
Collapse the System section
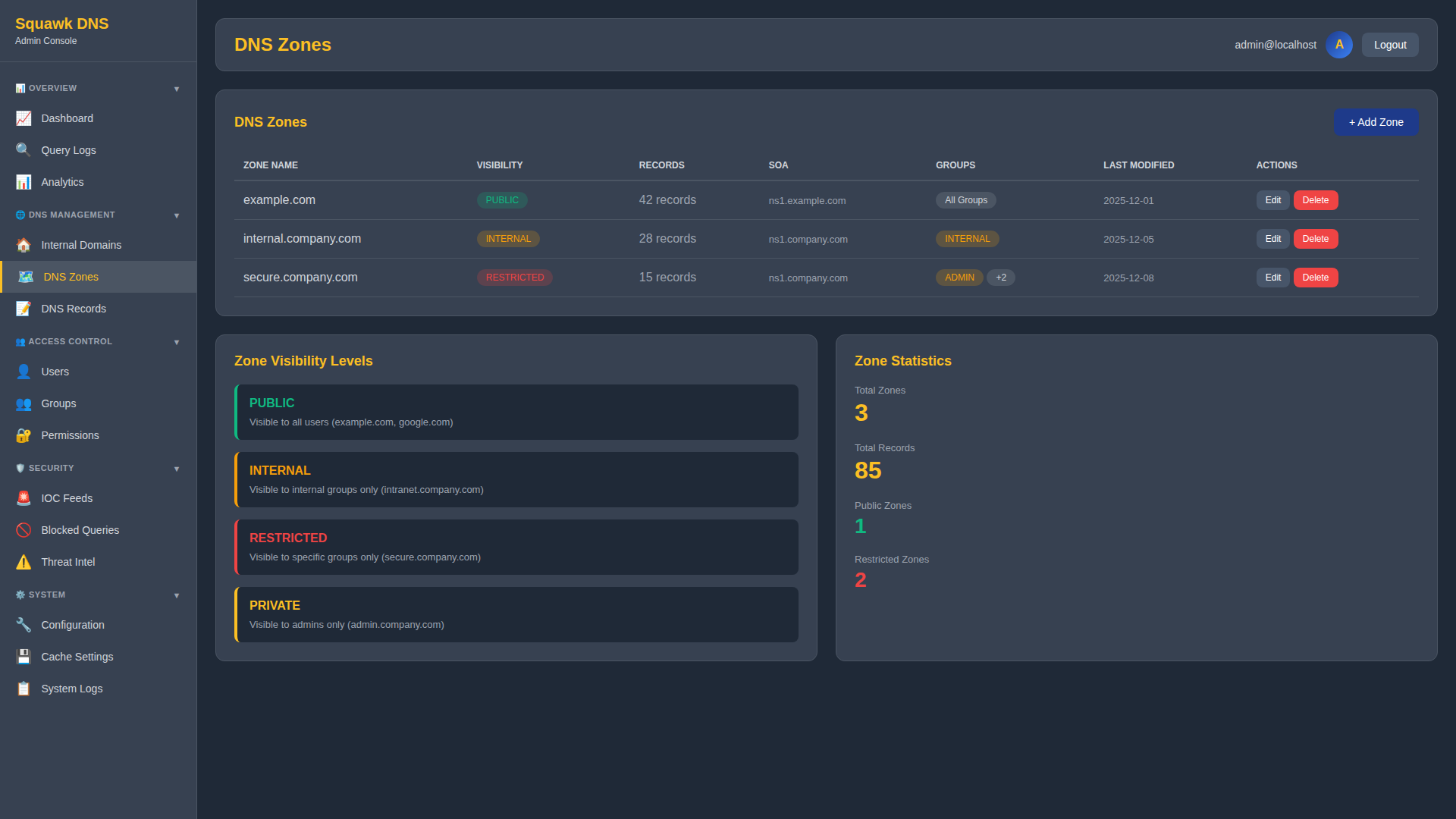pos(98,595)
